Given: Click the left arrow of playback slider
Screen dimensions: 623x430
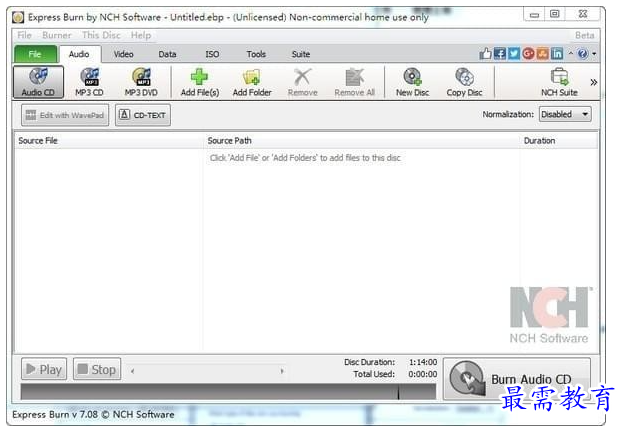Looking at the screenshot, I should 132,371.
